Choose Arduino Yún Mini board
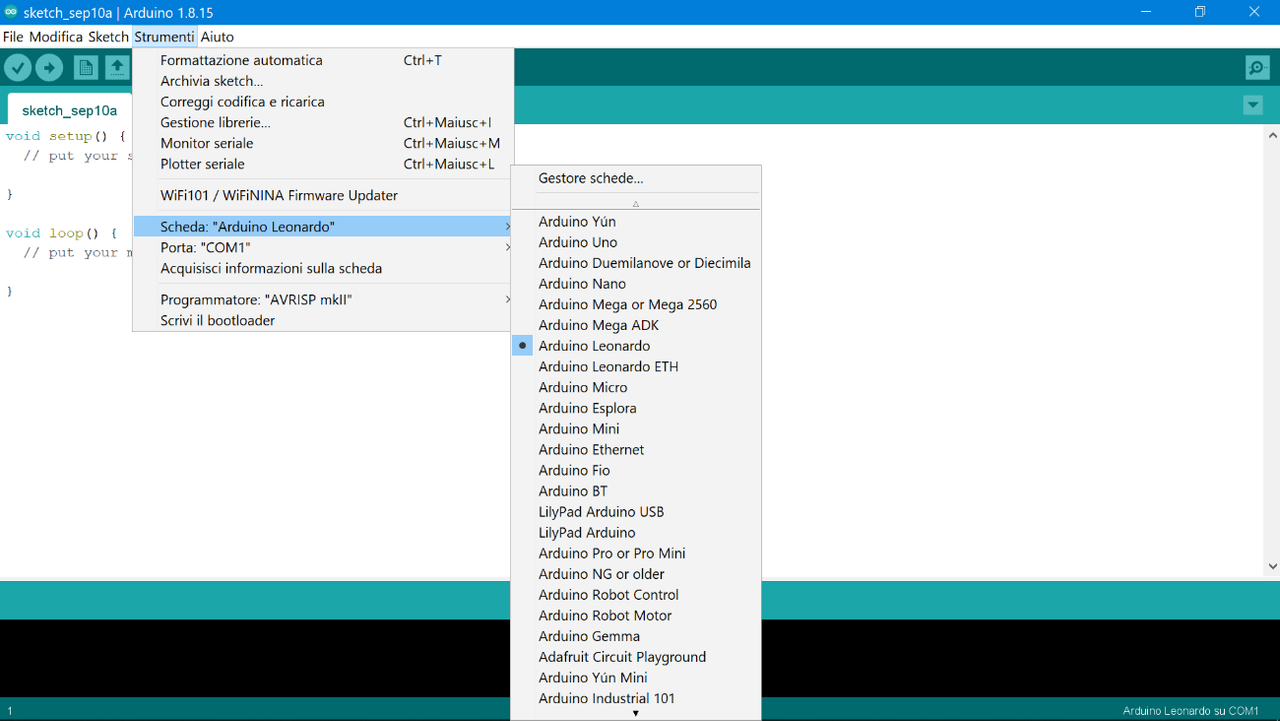 [636, 678]
